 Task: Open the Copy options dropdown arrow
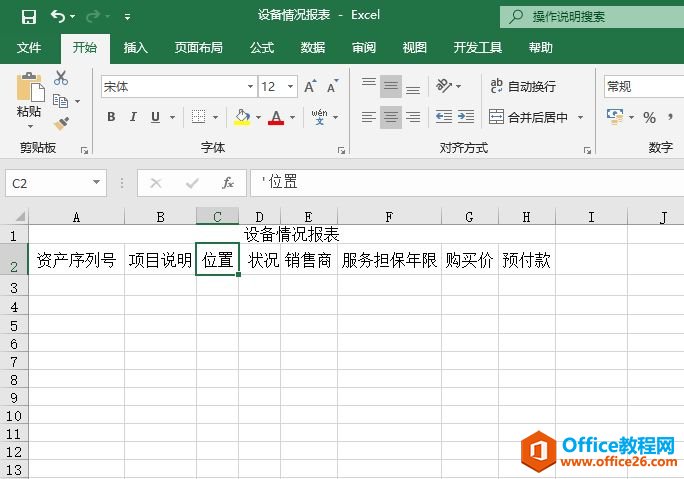tap(78, 102)
